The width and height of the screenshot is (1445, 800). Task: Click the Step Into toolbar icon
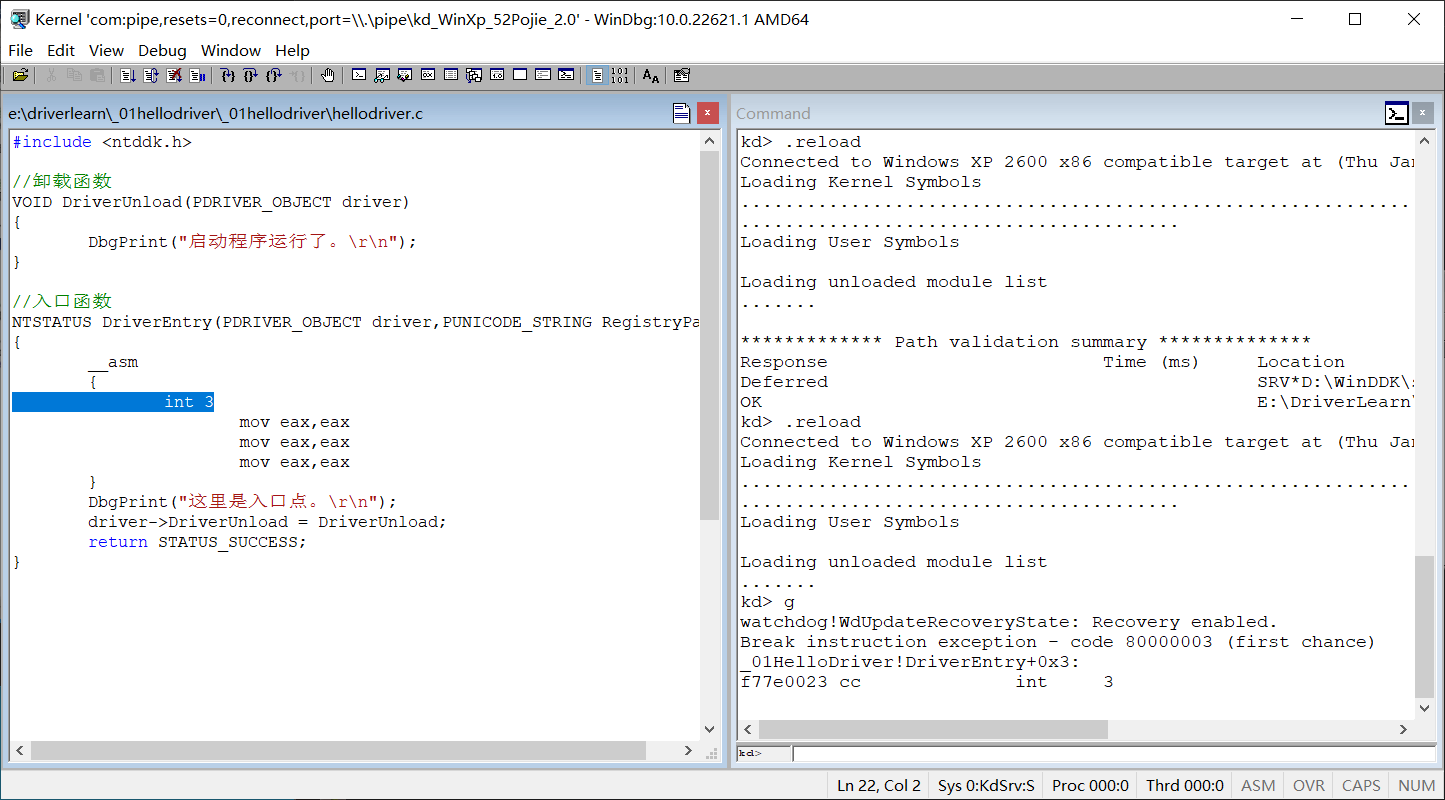pyautogui.click(x=227, y=75)
